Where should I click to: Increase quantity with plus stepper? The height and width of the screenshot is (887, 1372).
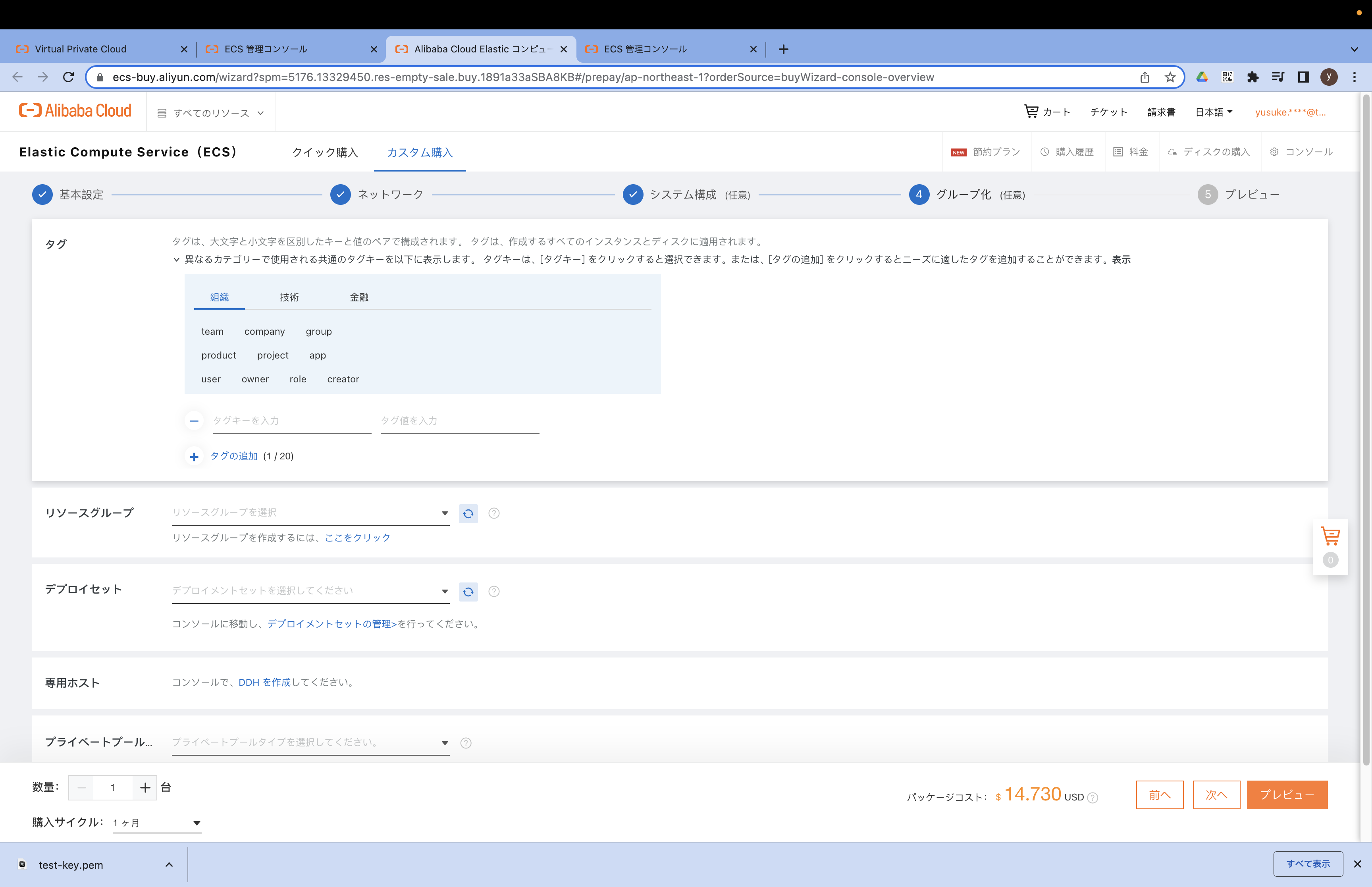pyautogui.click(x=145, y=787)
